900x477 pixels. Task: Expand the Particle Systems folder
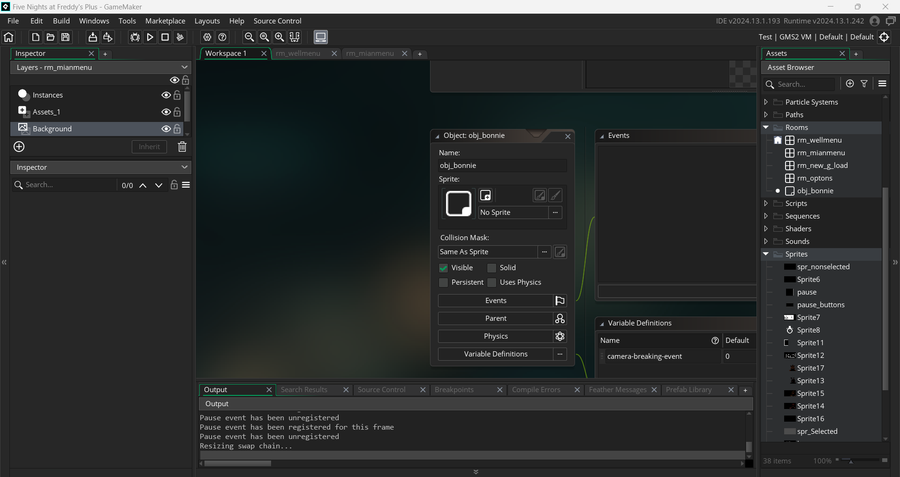766,102
